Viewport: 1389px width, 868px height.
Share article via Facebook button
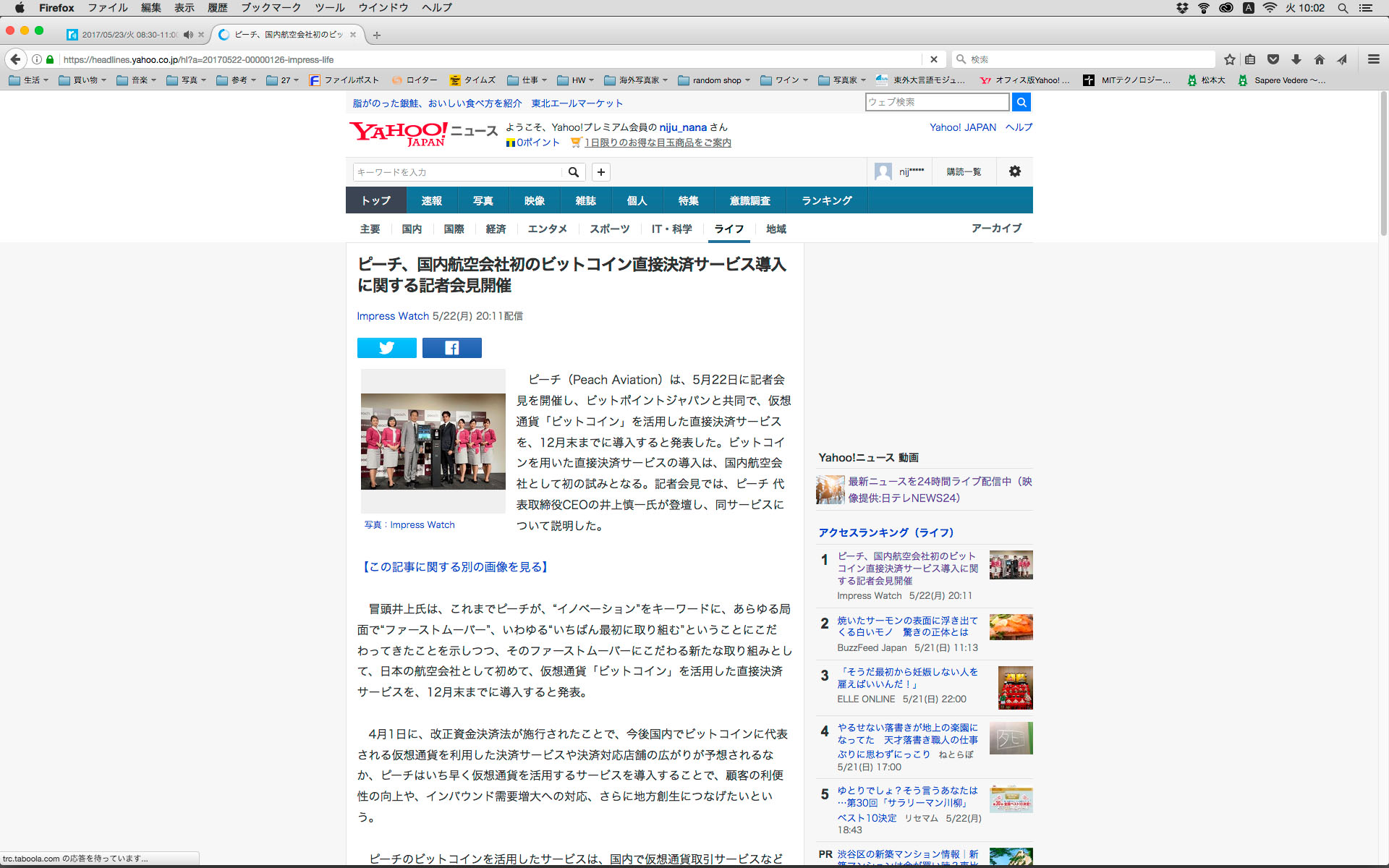tap(451, 348)
